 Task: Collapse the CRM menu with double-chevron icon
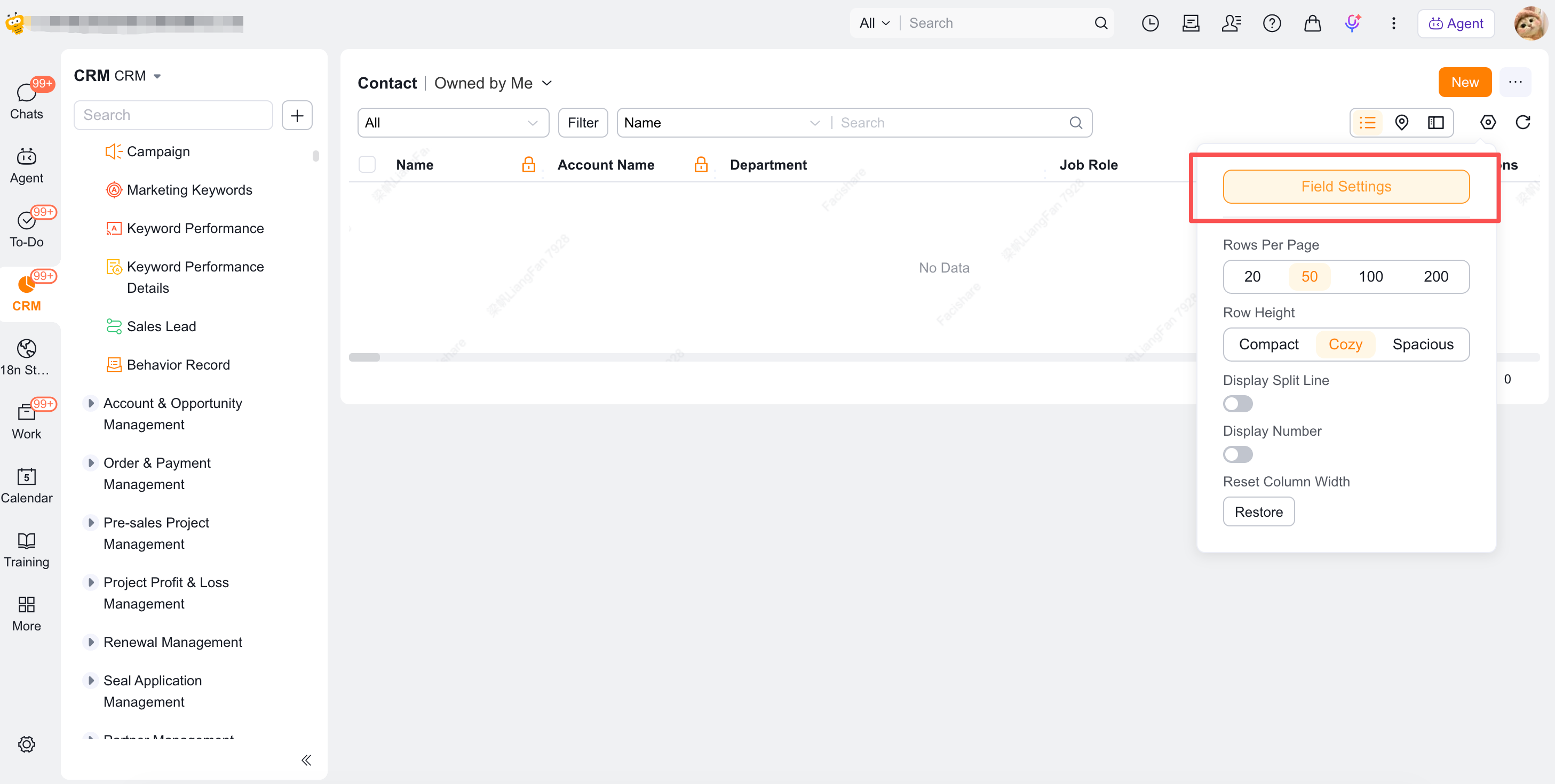coord(307,760)
